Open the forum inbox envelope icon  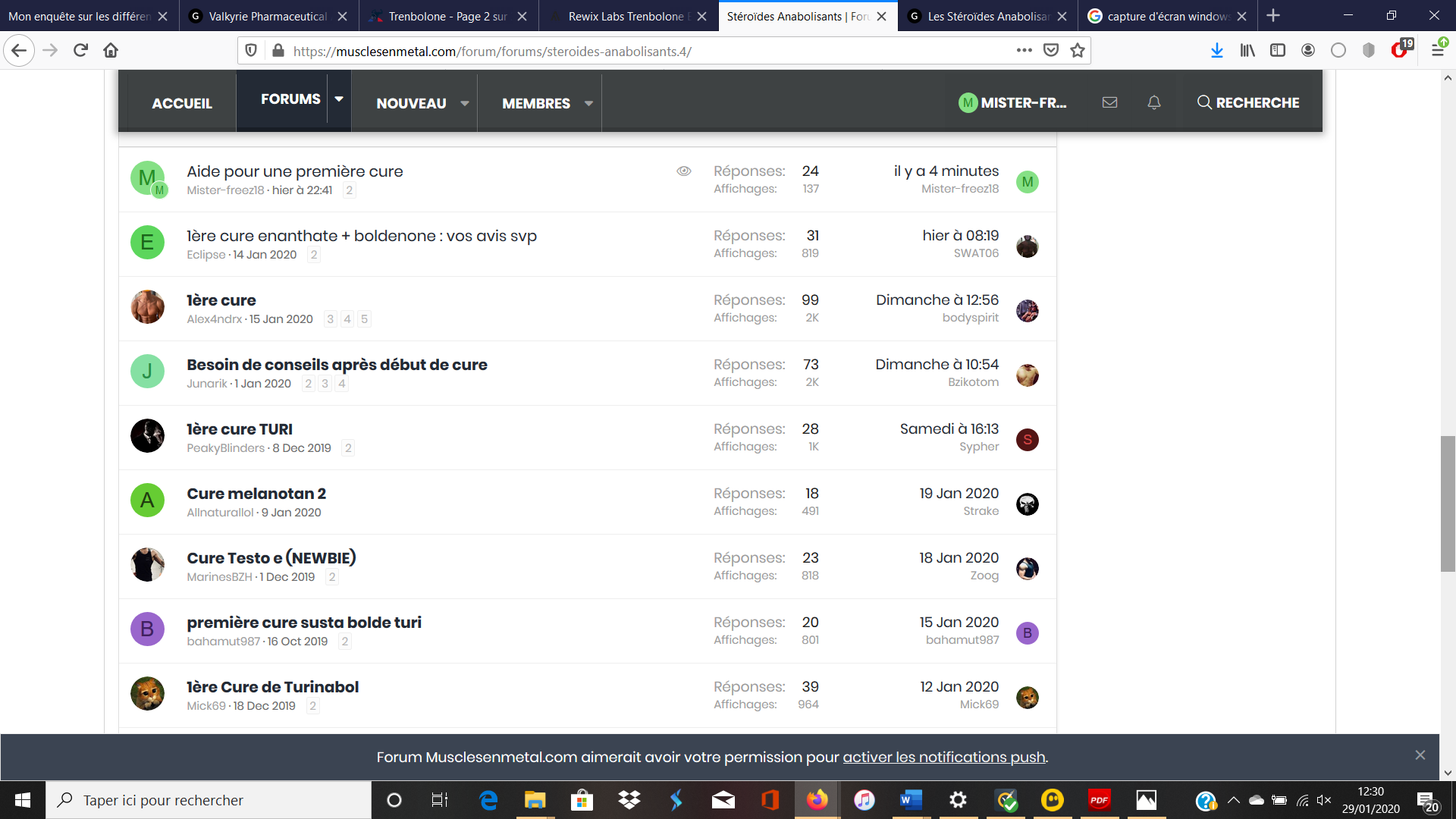pos(1109,102)
